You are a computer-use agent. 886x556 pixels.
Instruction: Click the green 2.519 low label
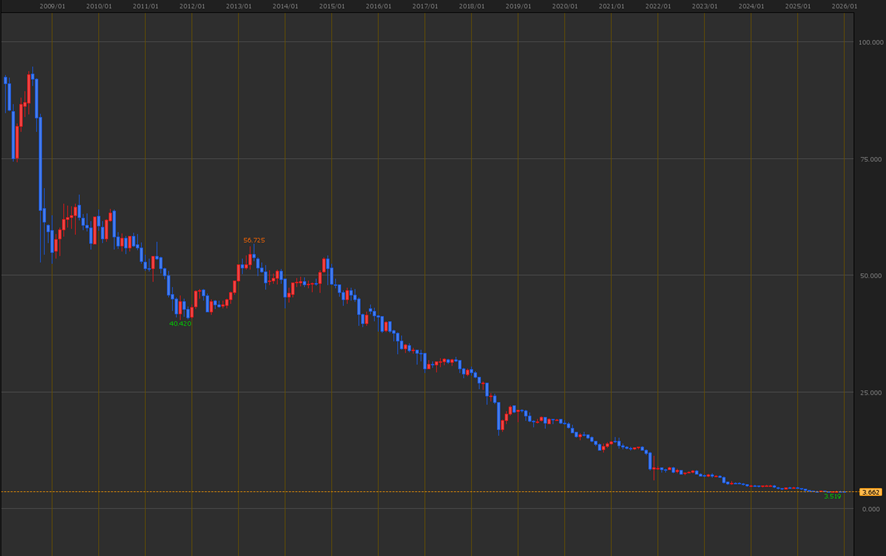[832, 496]
